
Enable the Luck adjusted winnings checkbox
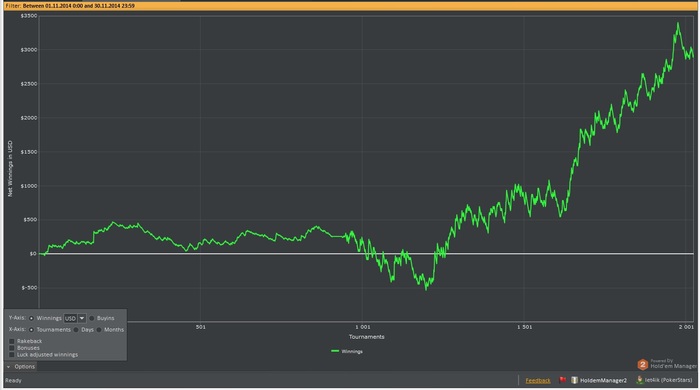tap(12, 355)
